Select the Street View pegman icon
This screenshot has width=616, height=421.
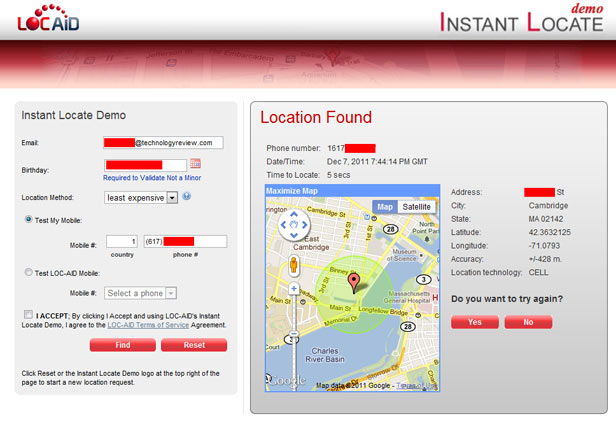click(x=293, y=265)
